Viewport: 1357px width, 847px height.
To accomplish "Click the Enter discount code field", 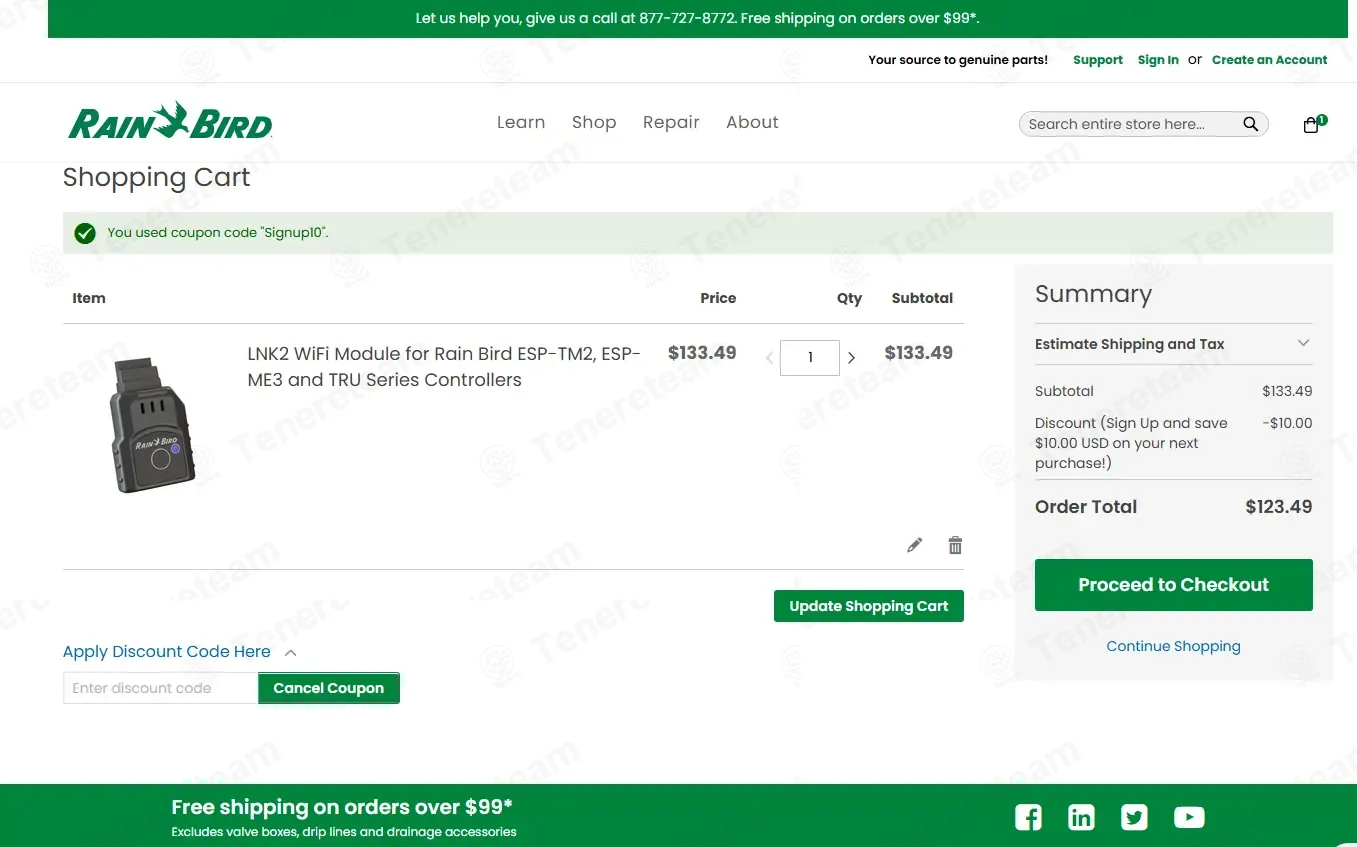I will 160,688.
